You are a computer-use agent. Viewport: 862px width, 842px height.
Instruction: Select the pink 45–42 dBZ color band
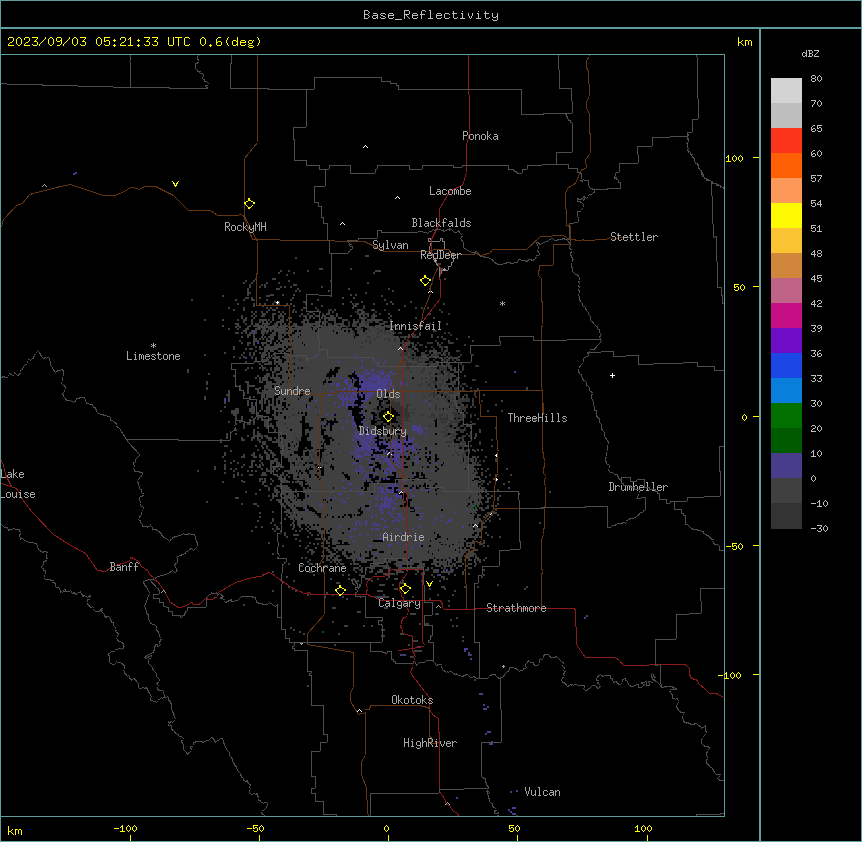[x=786, y=290]
